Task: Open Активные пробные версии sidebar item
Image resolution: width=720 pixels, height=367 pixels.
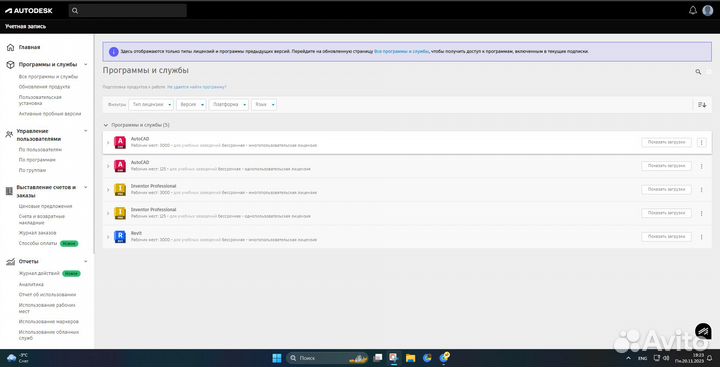Action: click(x=50, y=113)
